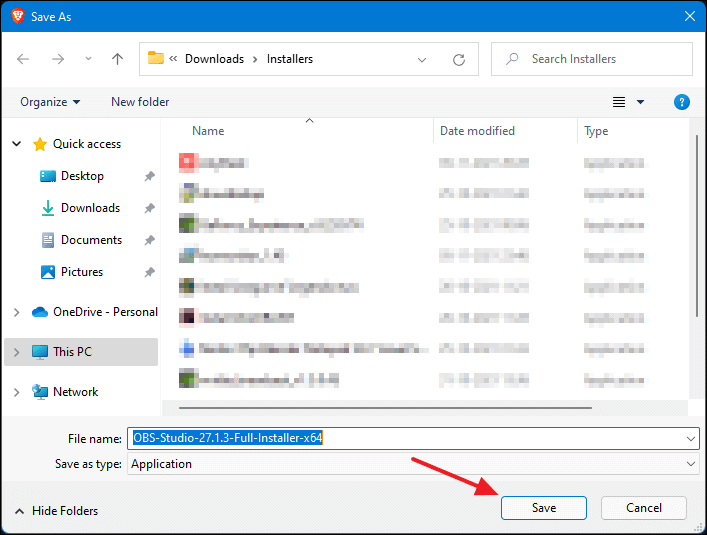Expand the This PC node
707x535 pixels.
pos(17,352)
